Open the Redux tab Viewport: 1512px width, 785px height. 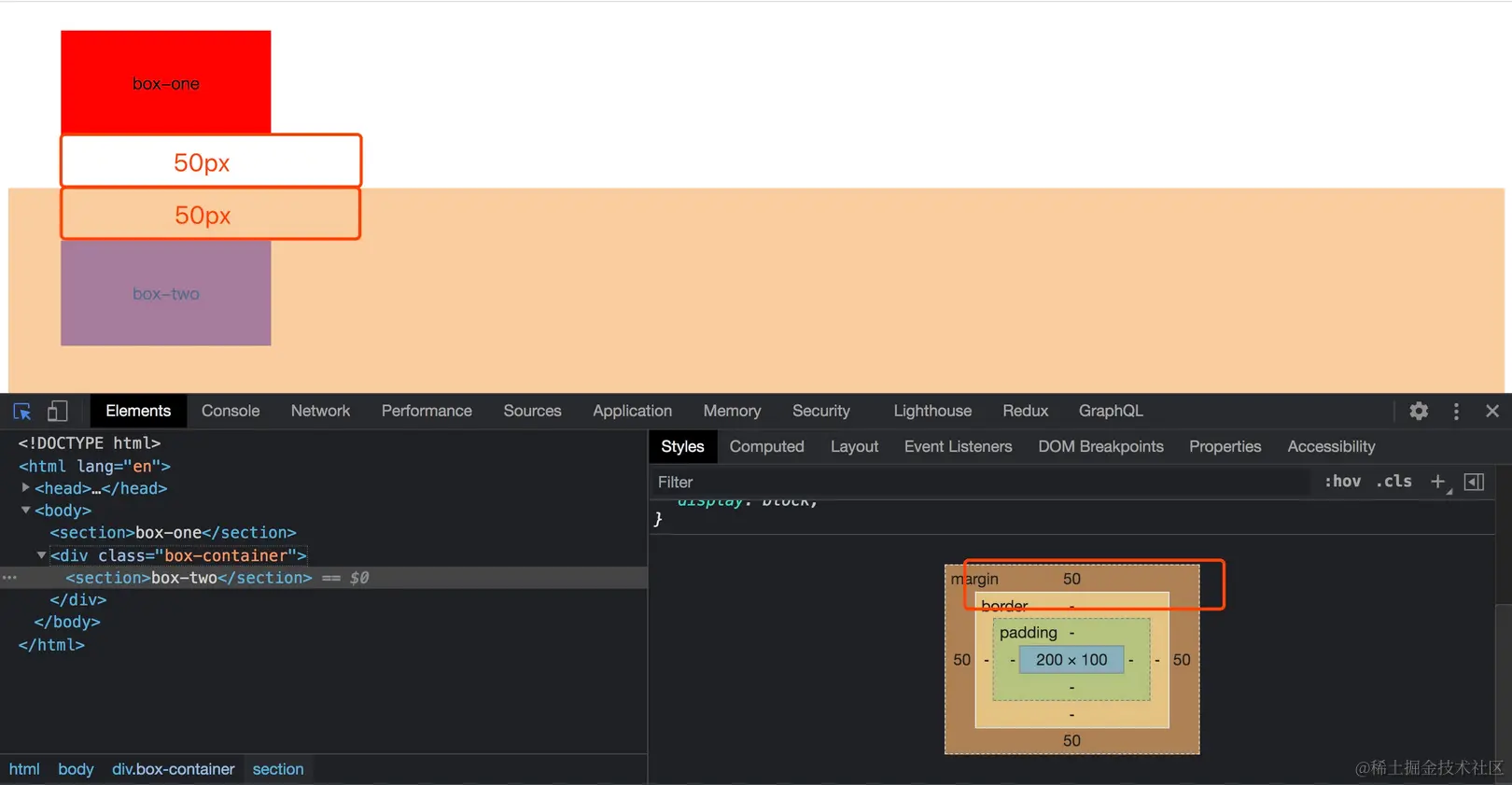(1025, 411)
